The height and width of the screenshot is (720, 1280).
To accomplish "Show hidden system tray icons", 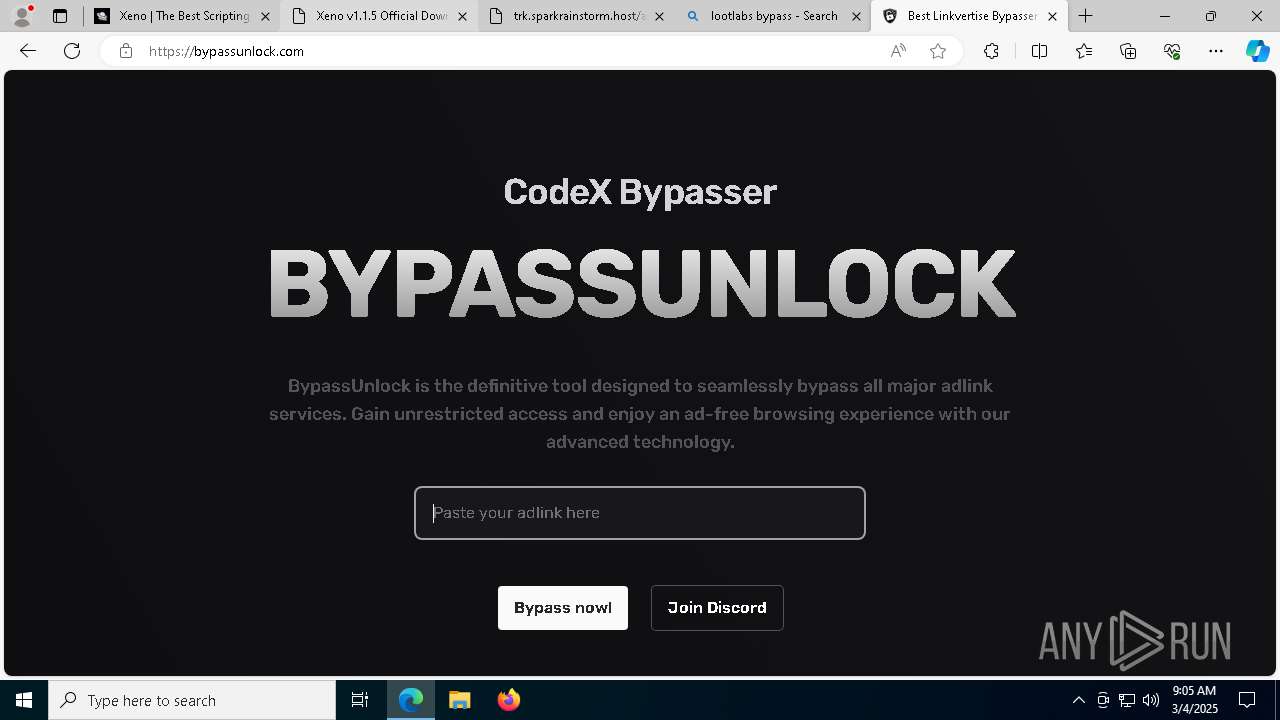I will pyautogui.click(x=1078, y=700).
